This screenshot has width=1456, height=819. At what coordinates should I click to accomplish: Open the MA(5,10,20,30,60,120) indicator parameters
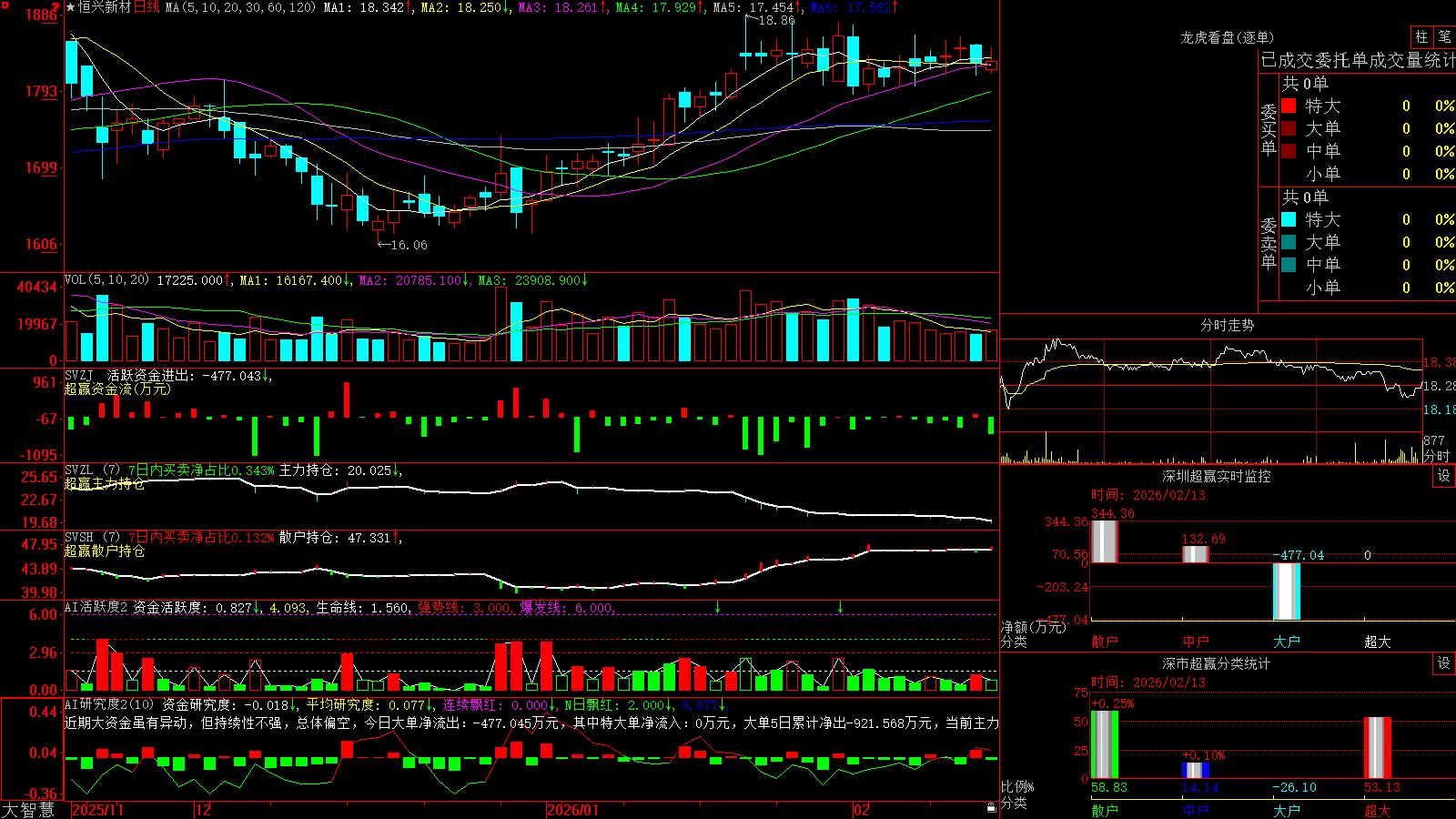coord(241,7)
